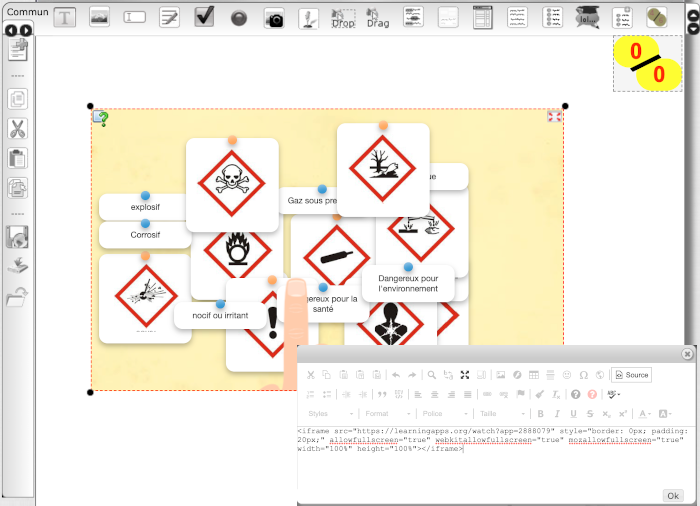The height and width of the screenshot is (506, 700).
Task: Open the Format dropdown in editor
Action: [x=386, y=413]
